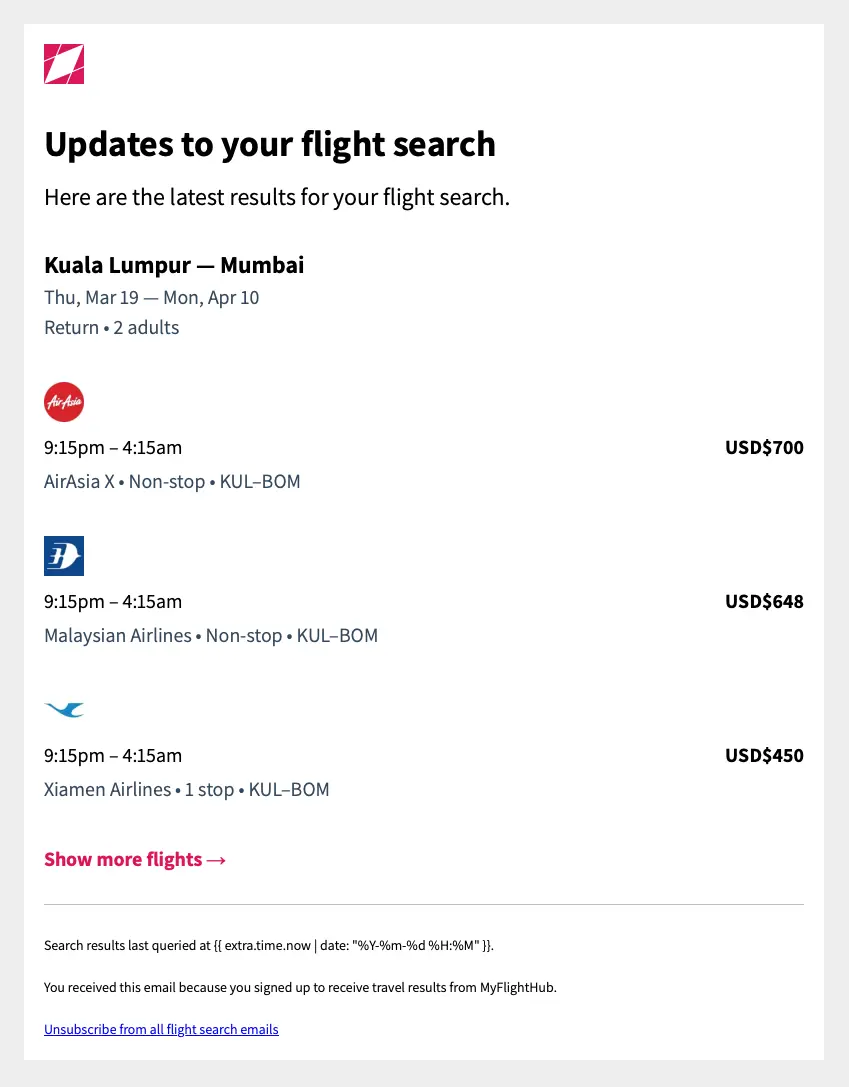This screenshot has height=1087, width=849.
Task: Click the Kuala Lumpur — Mumbai route heading
Action: click(x=173, y=264)
